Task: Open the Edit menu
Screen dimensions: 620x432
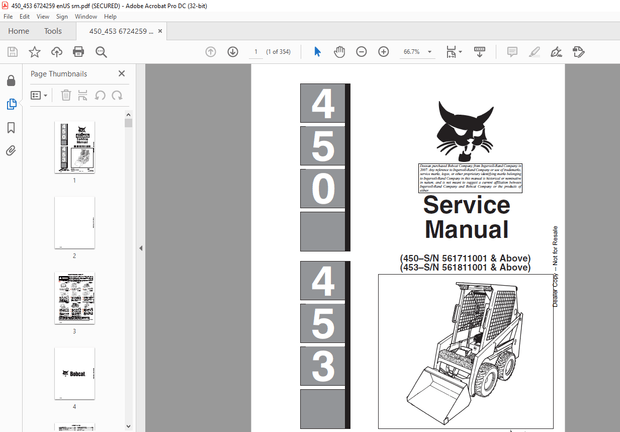Action: [x=25, y=17]
